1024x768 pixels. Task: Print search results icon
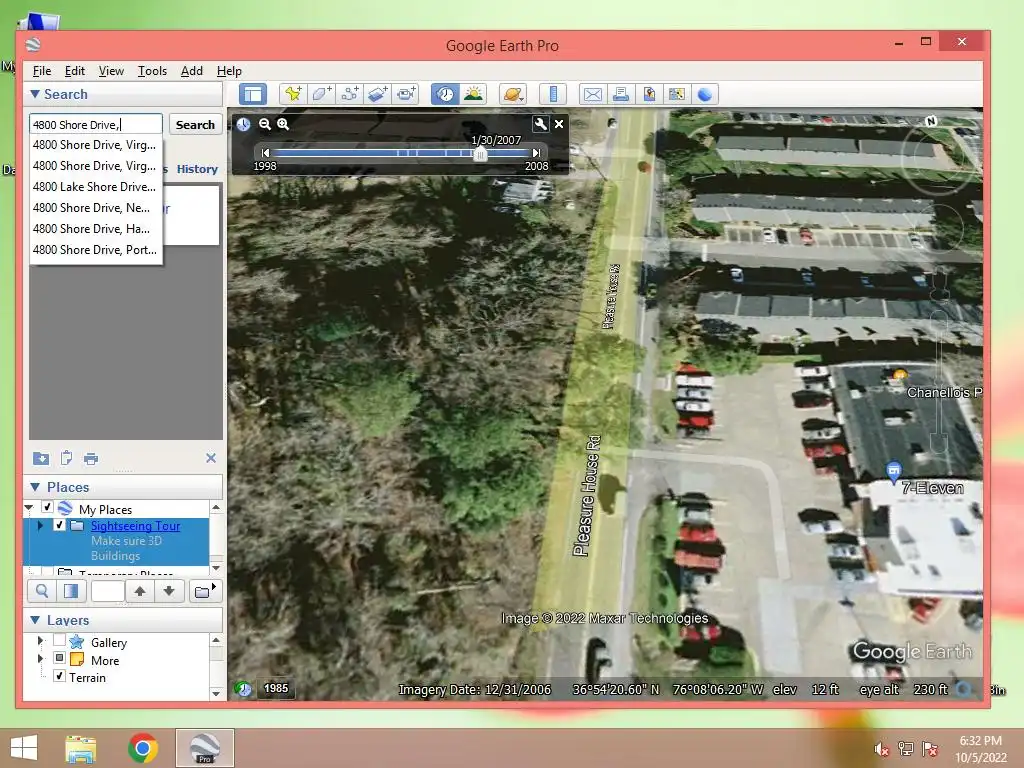[91, 458]
